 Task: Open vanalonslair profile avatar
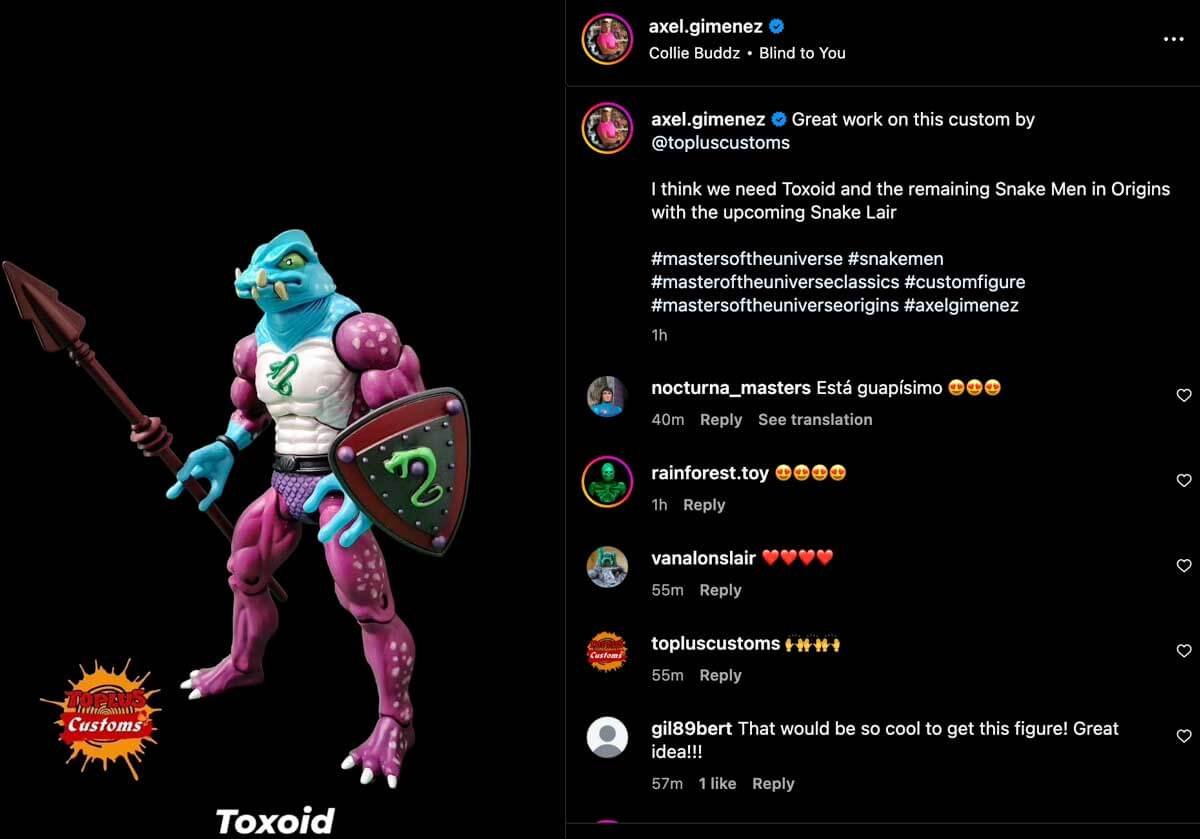(607, 567)
